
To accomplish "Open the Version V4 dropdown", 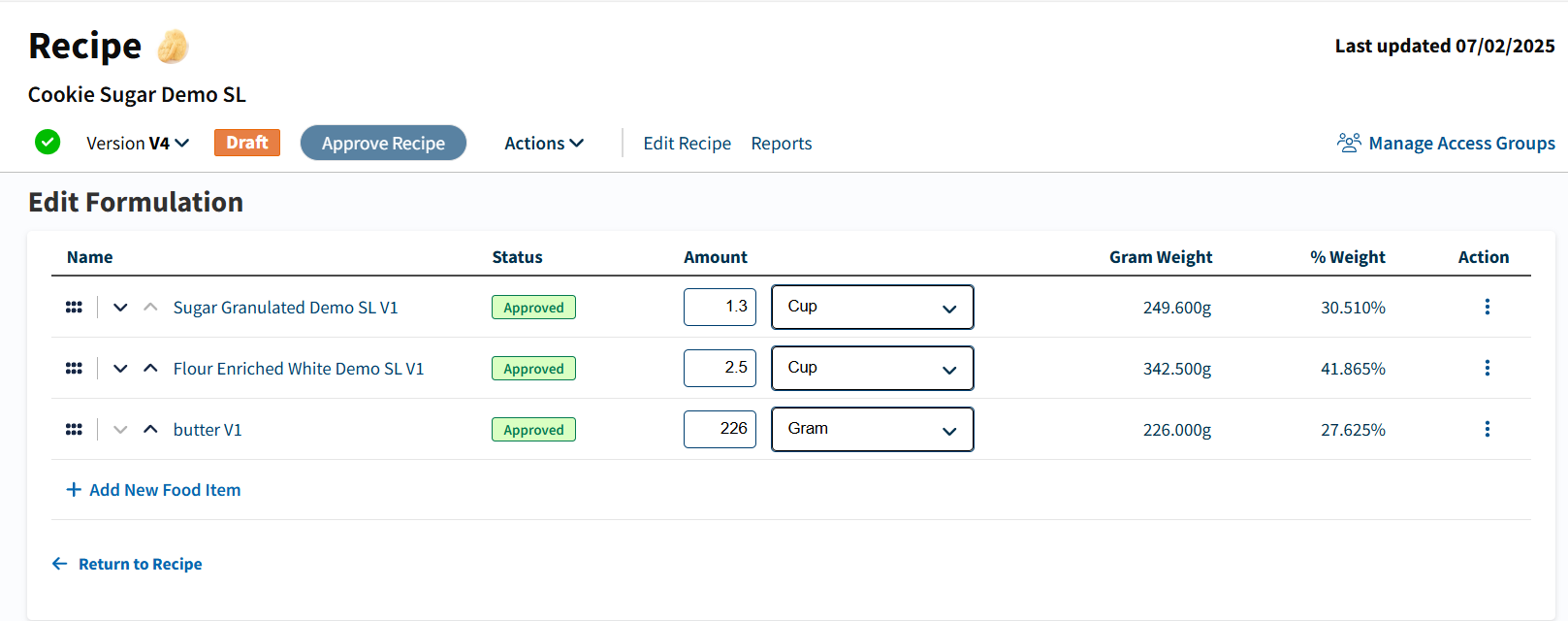I will pos(138,144).
